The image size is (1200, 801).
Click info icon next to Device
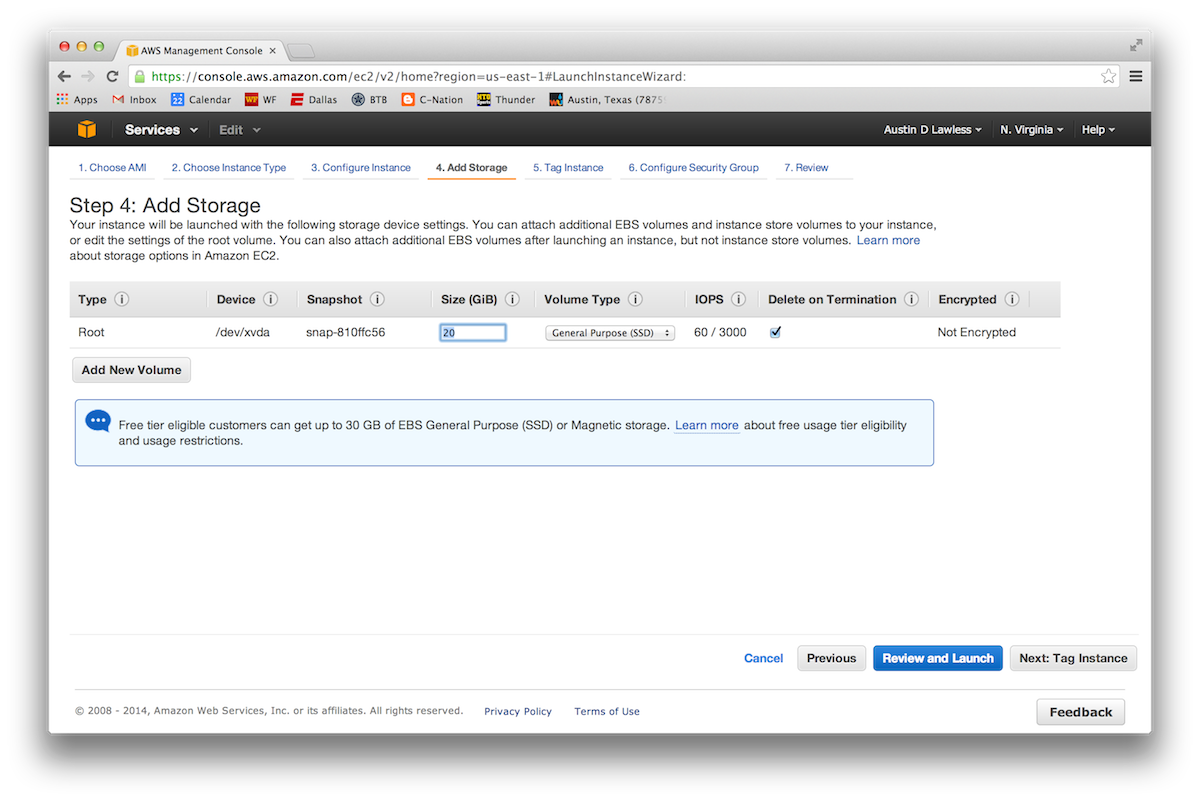pyautogui.click(x=271, y=299)
